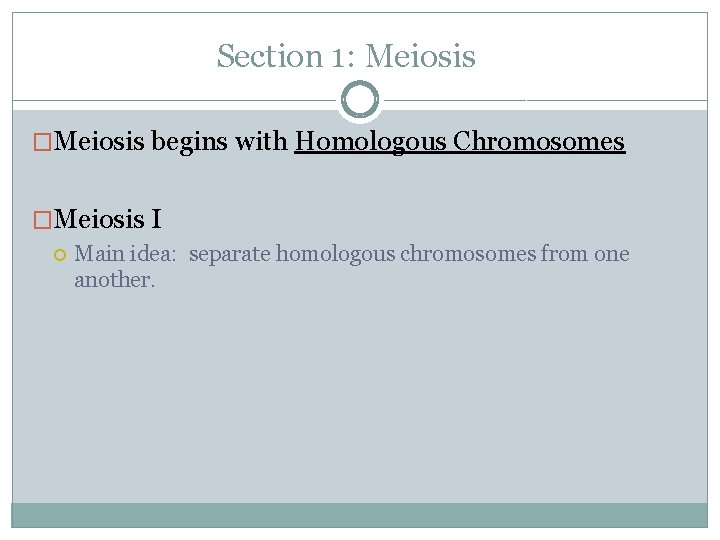Click the underlined "Homologous Chromosomes" text
The width and height of the screenshot is (720, 540).
460,142
